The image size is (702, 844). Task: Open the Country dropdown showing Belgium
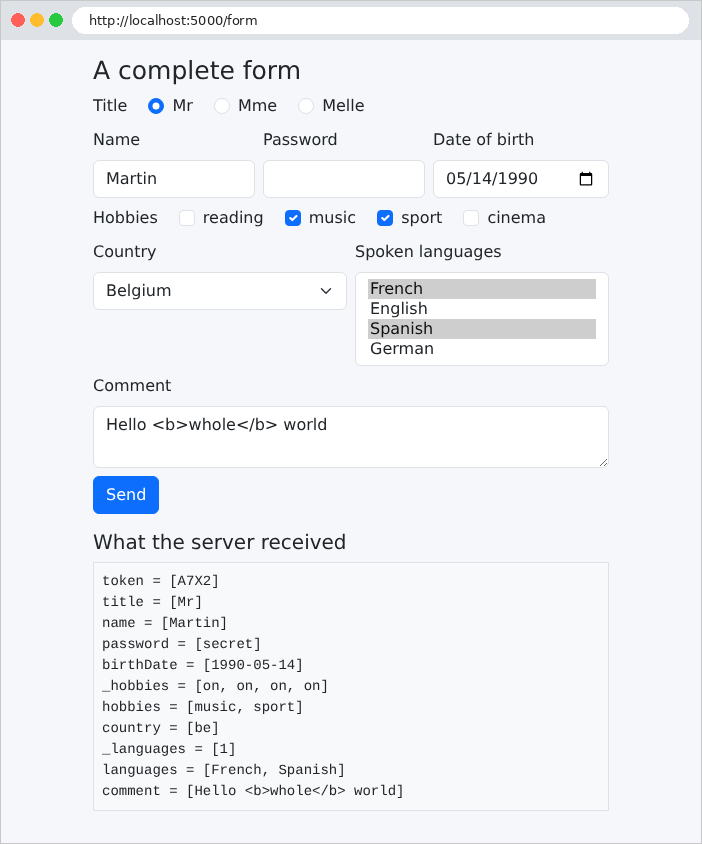(220, 291)
